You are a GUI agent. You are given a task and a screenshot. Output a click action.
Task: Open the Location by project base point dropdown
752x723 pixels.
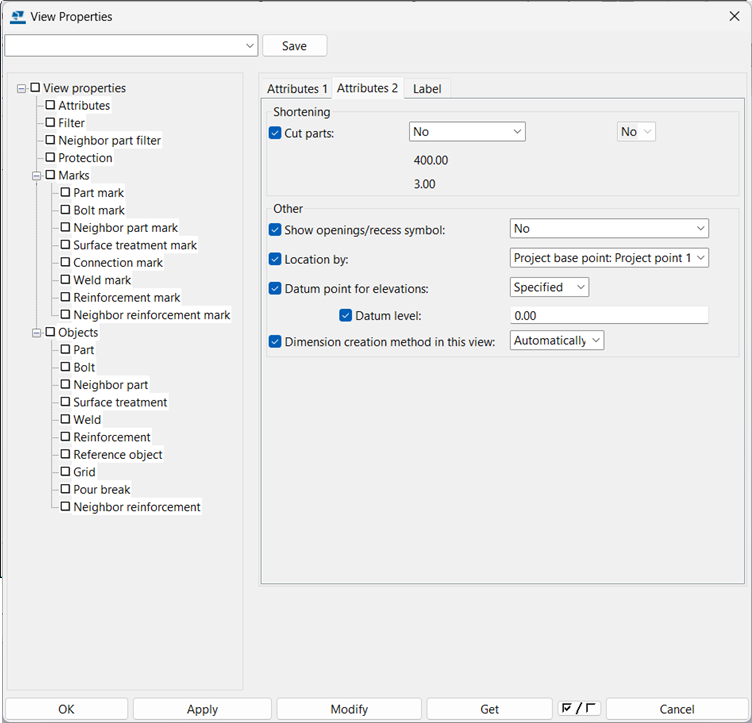(x=609, y=258)
